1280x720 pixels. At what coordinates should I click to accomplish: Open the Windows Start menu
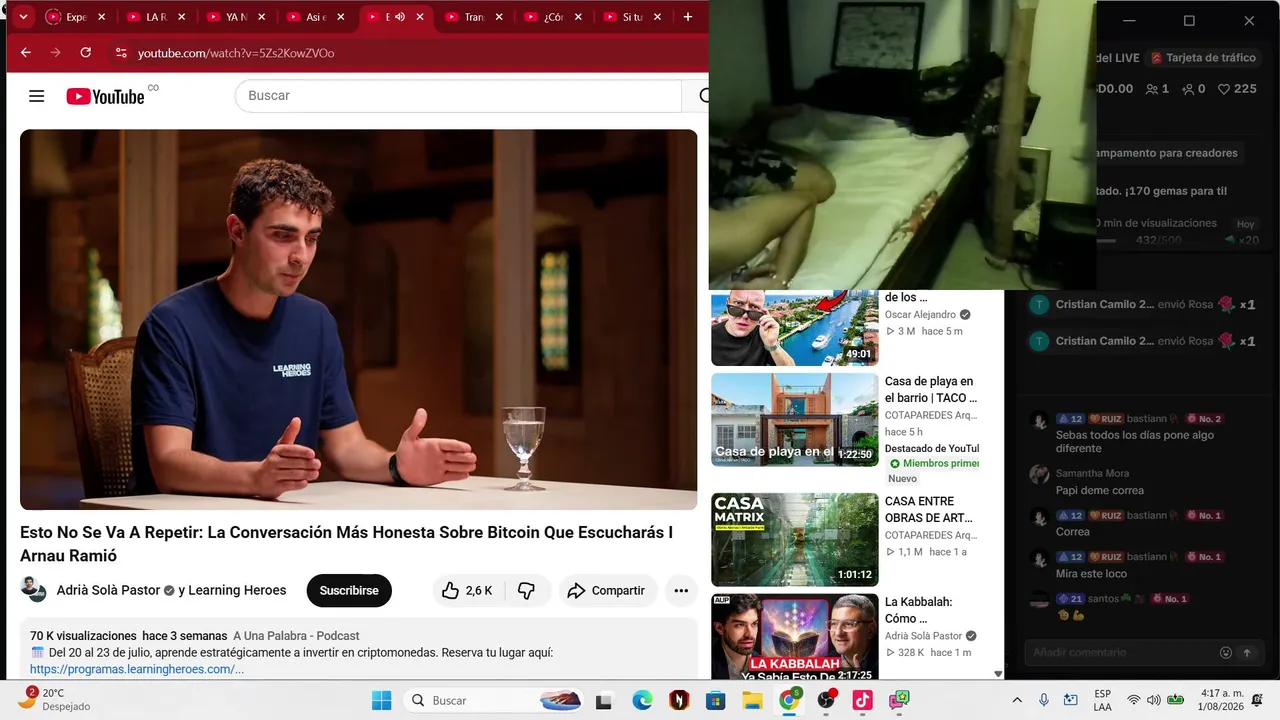382,700
